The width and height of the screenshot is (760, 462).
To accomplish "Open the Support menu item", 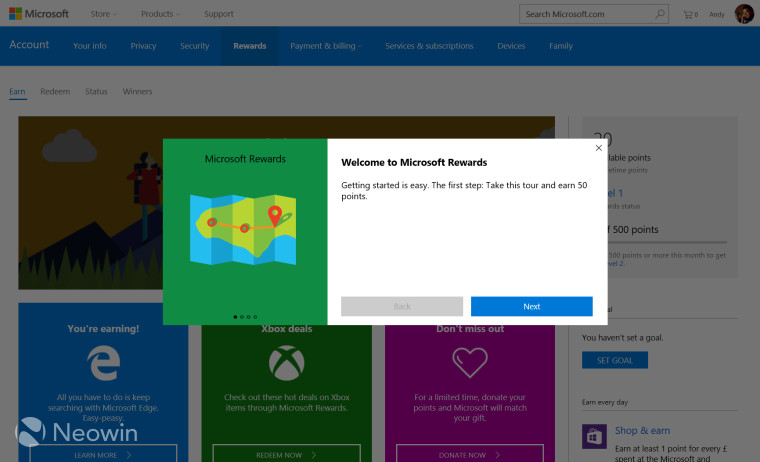I will click(x=219, y=14).
